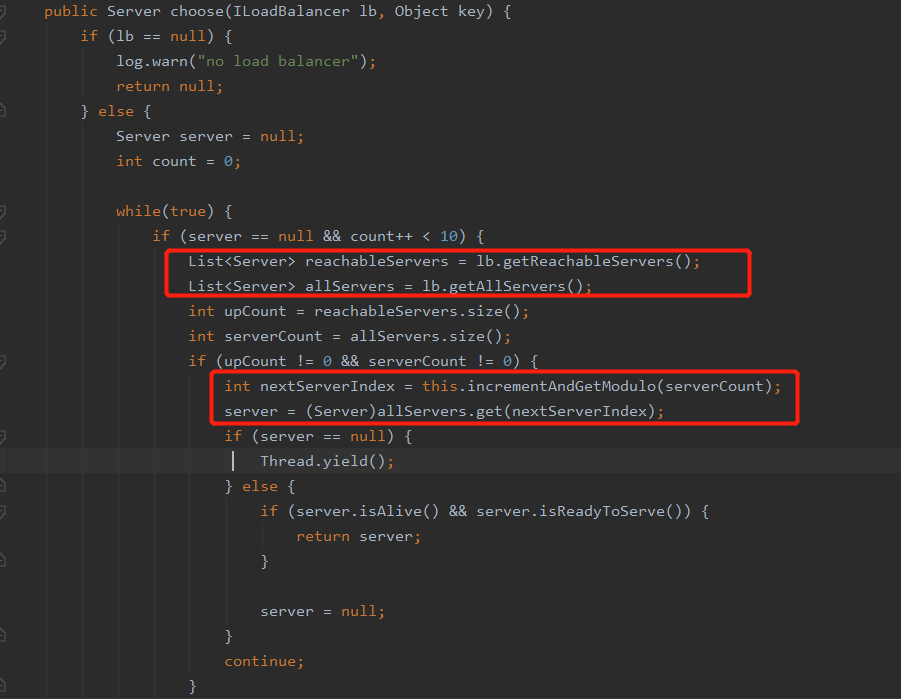This screenshot has width=901, height=699.
Task: Click the "int serverCount = allServers.size();" line
Action: (349, 336)
